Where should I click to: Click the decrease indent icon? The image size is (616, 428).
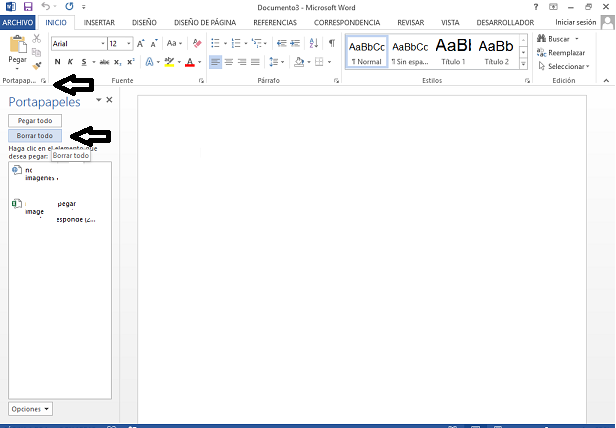click(281, 43)
